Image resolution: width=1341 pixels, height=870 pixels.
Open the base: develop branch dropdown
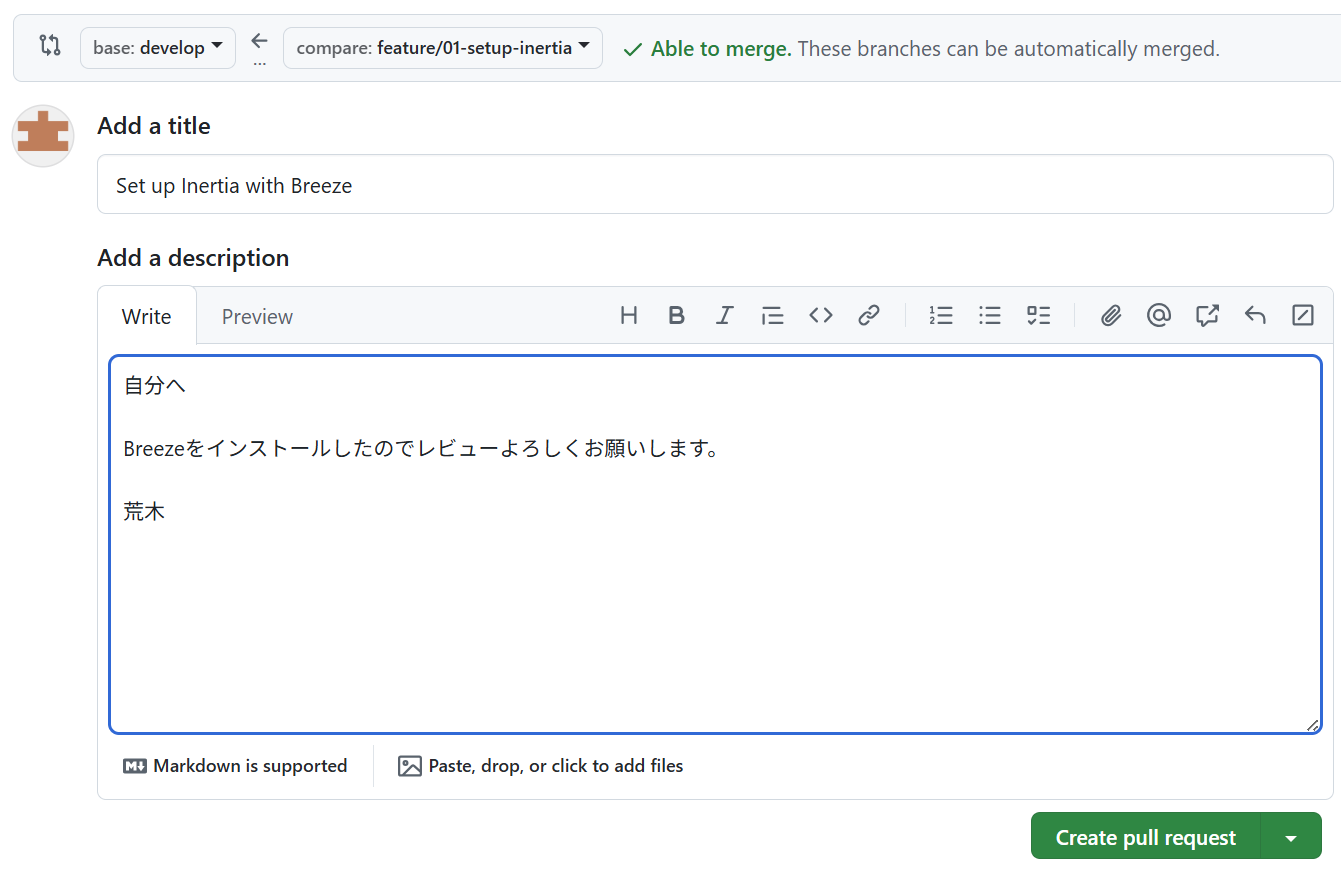point(158,48)
